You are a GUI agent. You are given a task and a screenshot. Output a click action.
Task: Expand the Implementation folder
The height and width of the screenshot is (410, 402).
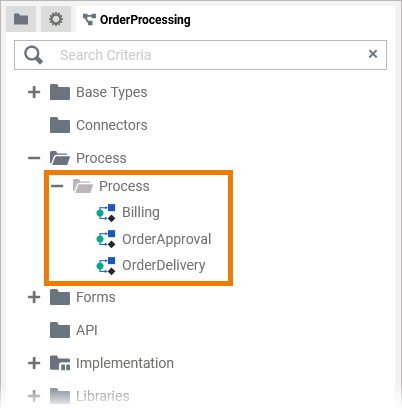34,363
